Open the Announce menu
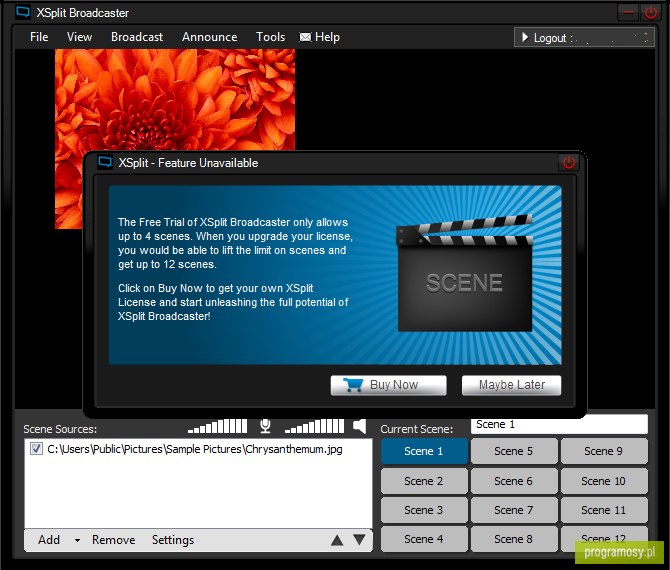The width and height of the screenshot is (670, 570). (209, 37)
